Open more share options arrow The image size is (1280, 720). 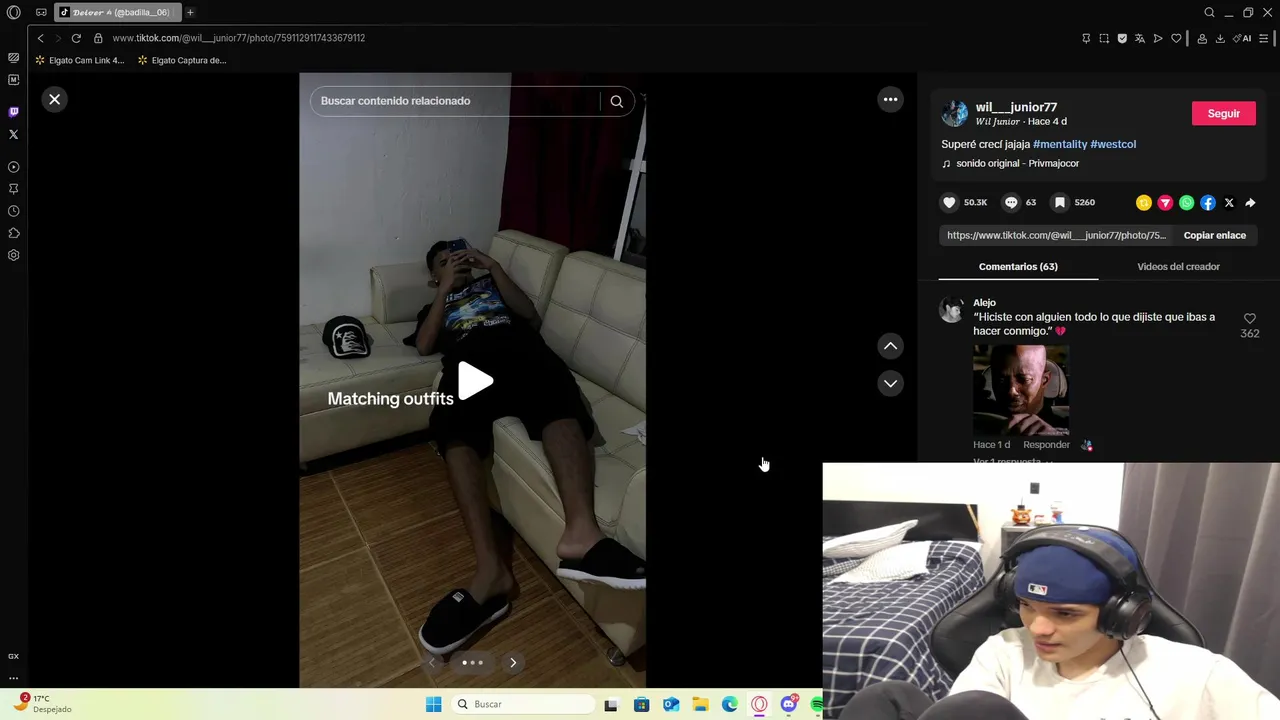click(1250, 203)
